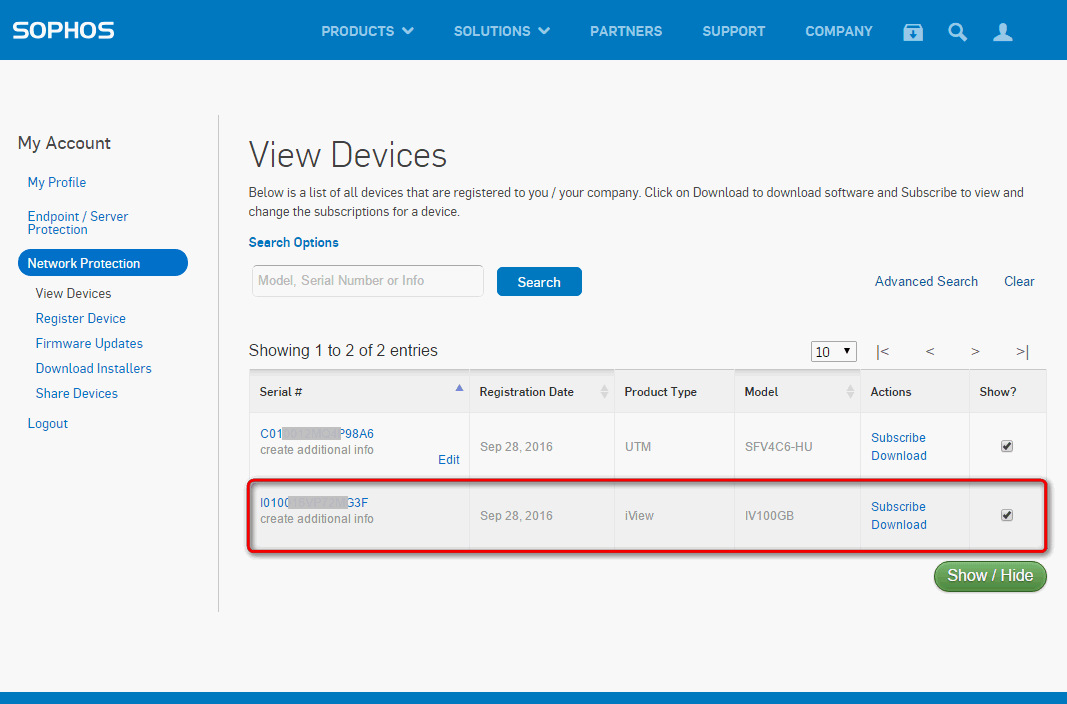Screen dimensions: 1067x704
Task: Open the iView device serial number link
Action: [314, 503]
